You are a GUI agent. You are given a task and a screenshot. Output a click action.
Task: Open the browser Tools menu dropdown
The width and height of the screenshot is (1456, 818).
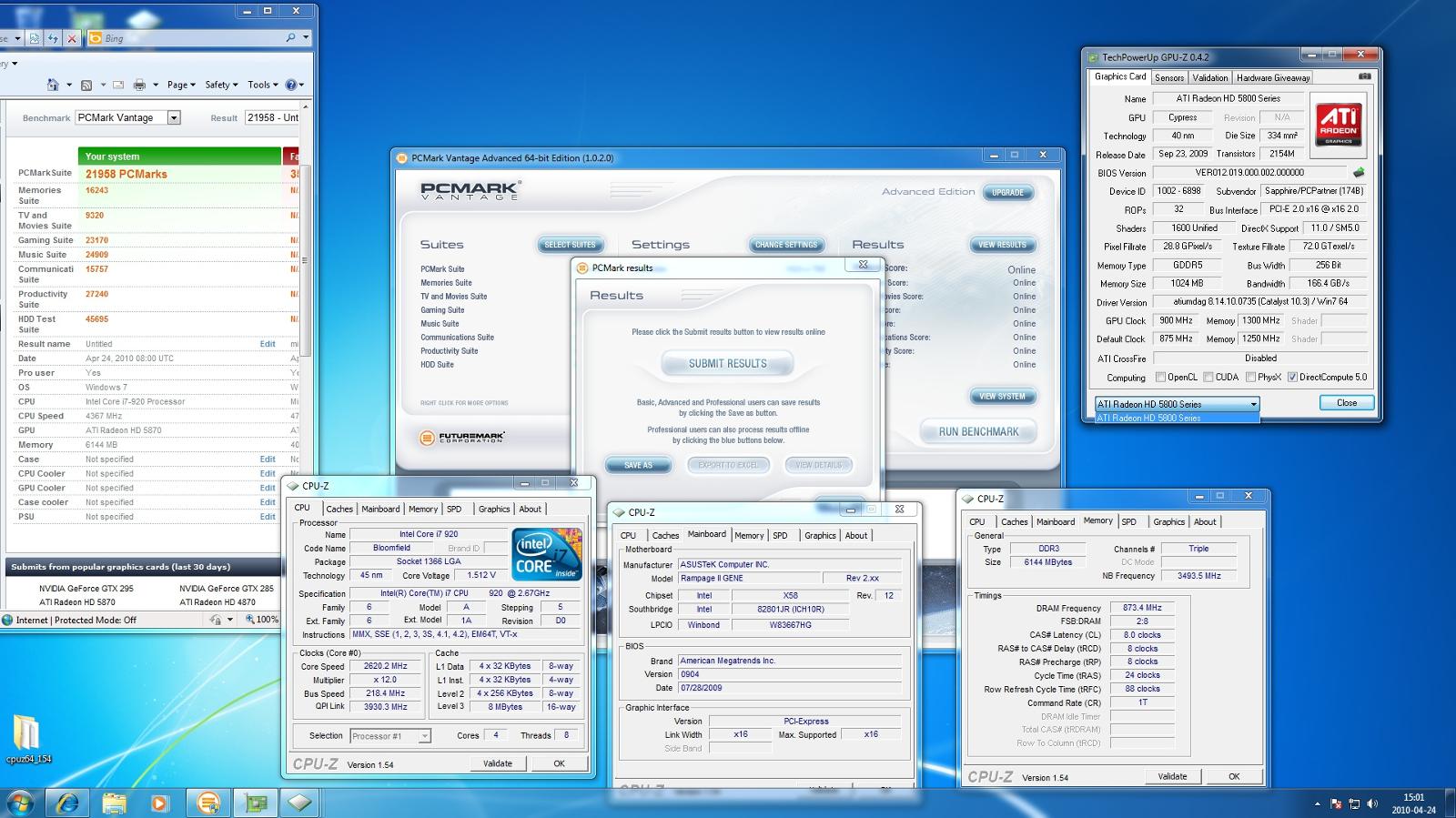click(263, 85)
